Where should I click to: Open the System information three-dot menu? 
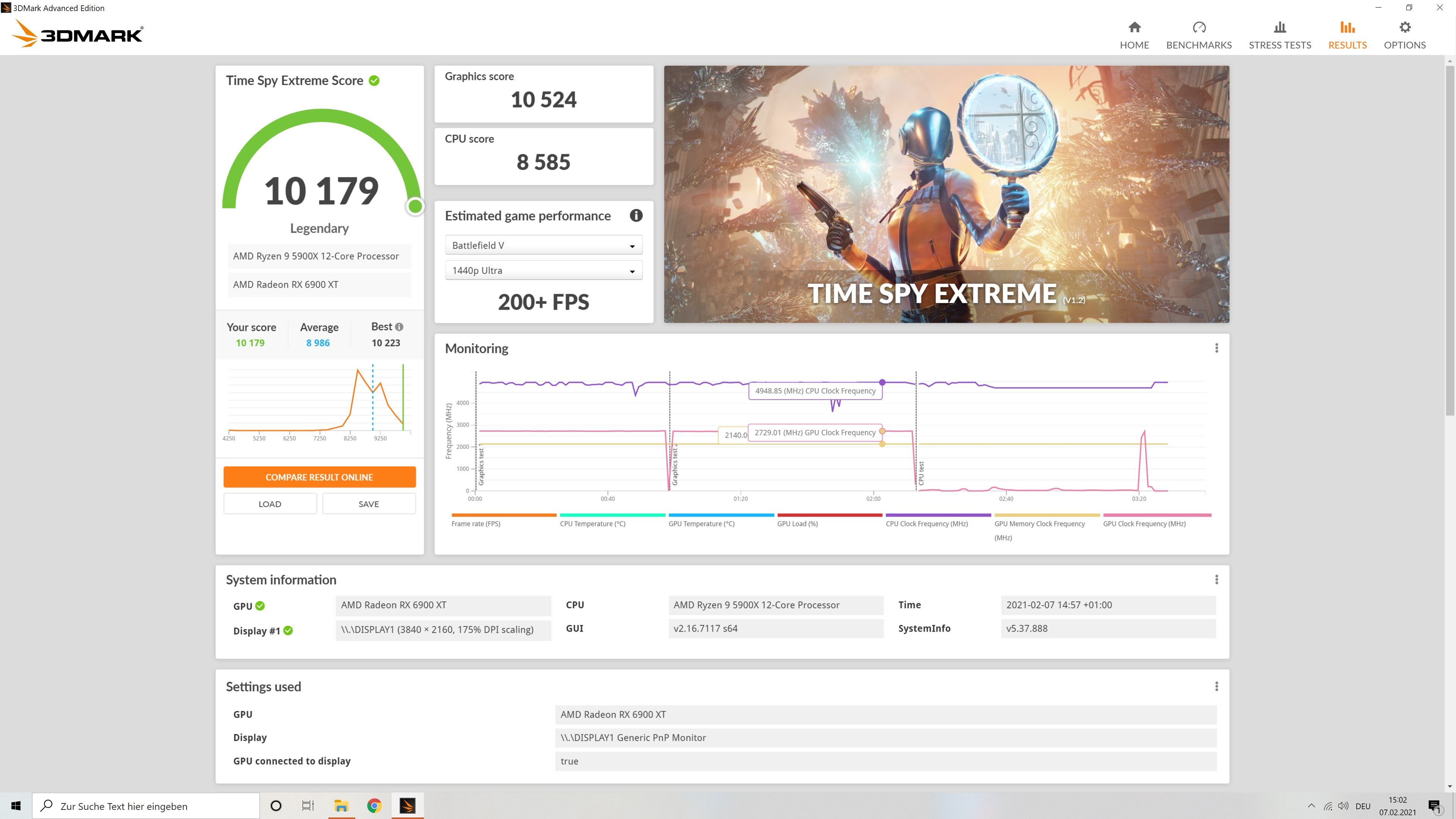[x=1216, y=579]
